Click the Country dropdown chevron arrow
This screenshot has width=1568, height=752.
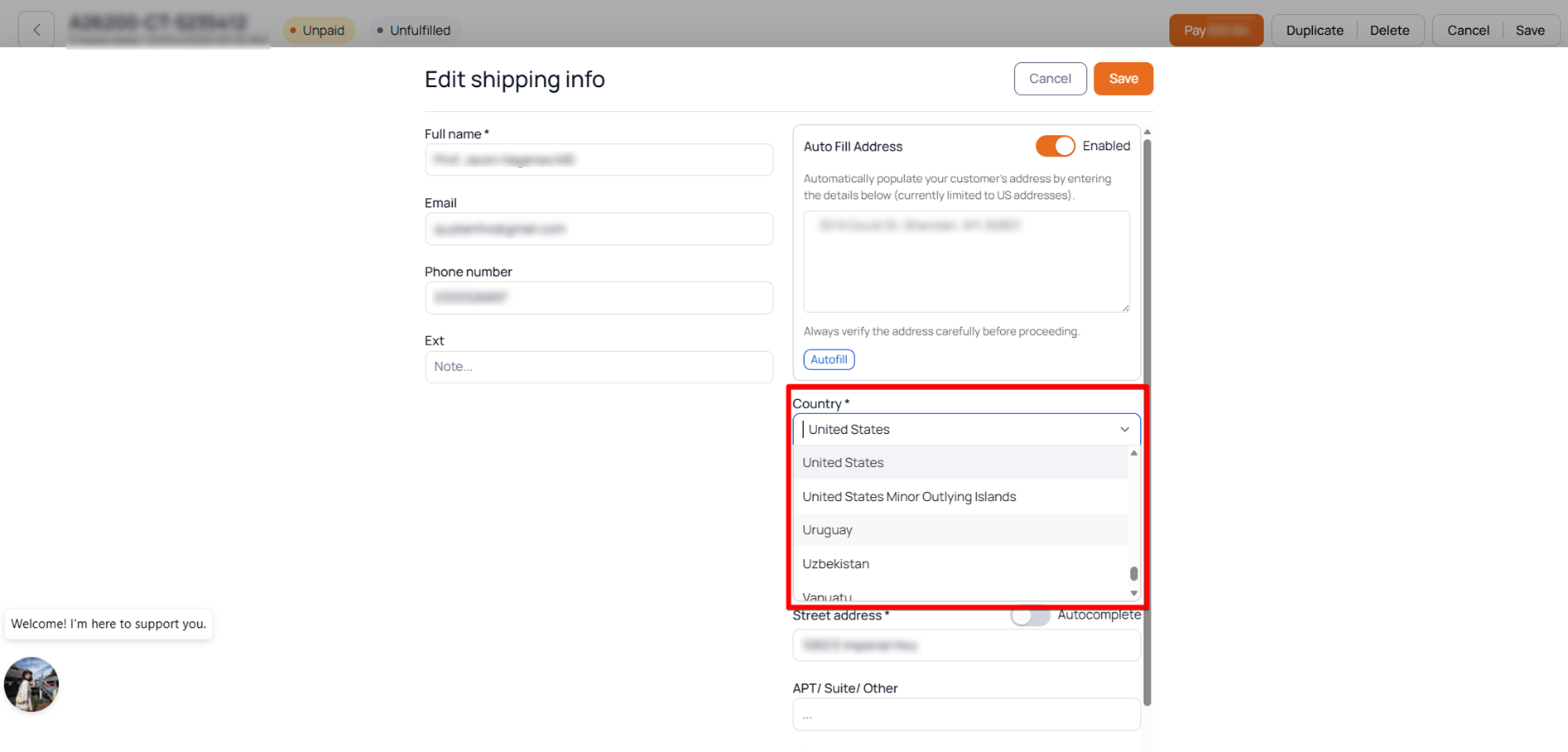point(1123,429)
